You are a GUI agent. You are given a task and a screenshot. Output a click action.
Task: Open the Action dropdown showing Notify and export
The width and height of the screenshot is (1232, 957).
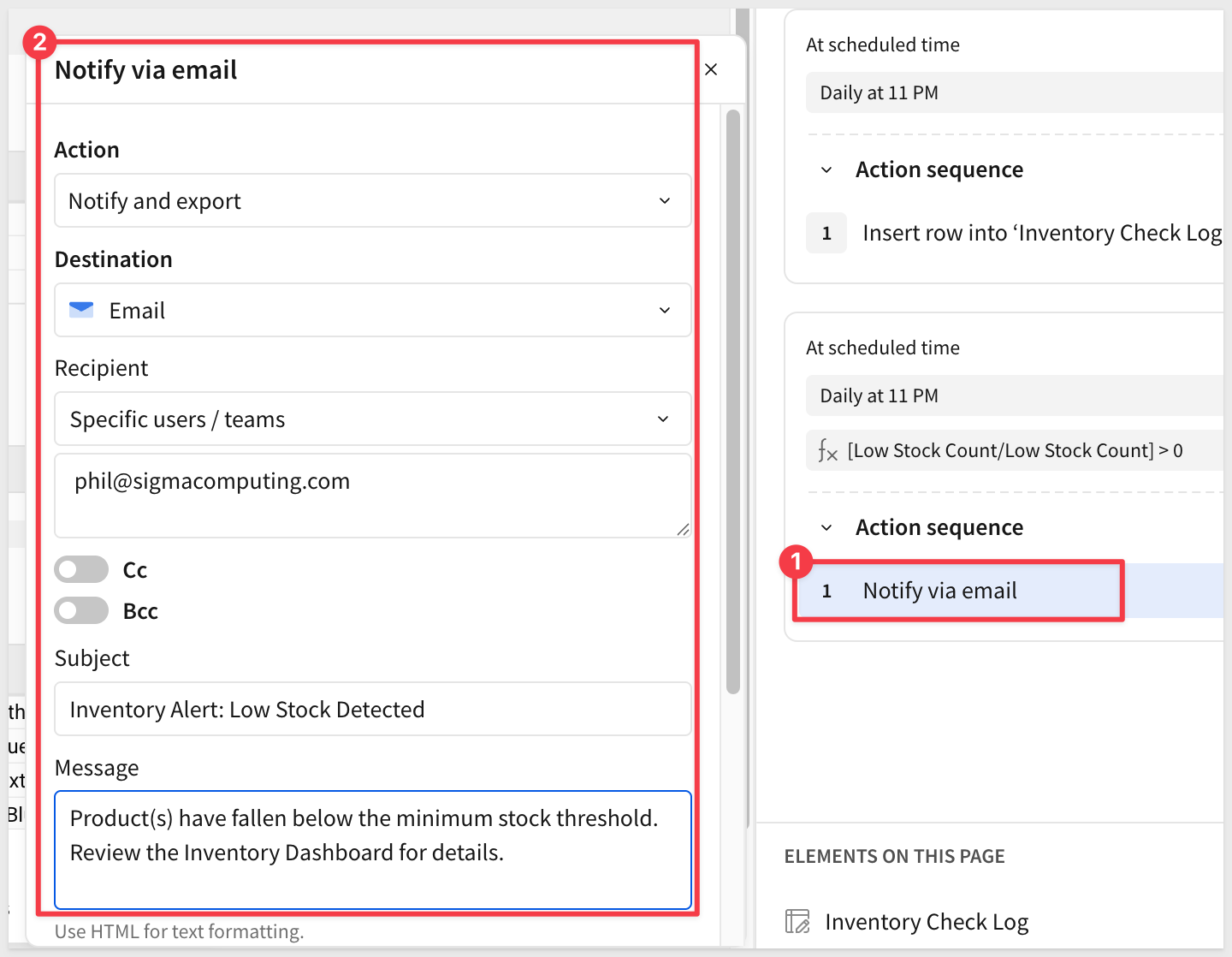372,201
